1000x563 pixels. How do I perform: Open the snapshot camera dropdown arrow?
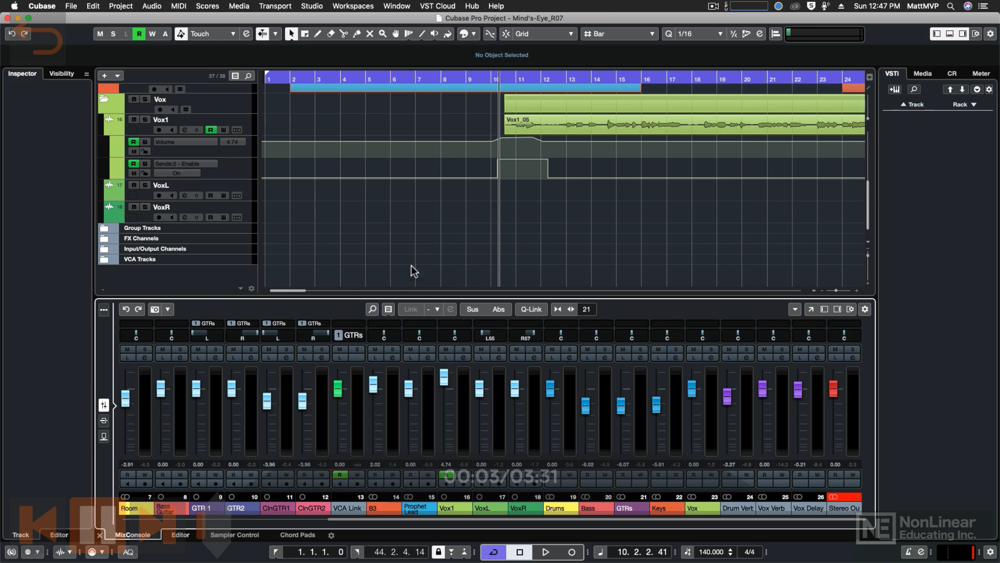click(x=168, y=309)
